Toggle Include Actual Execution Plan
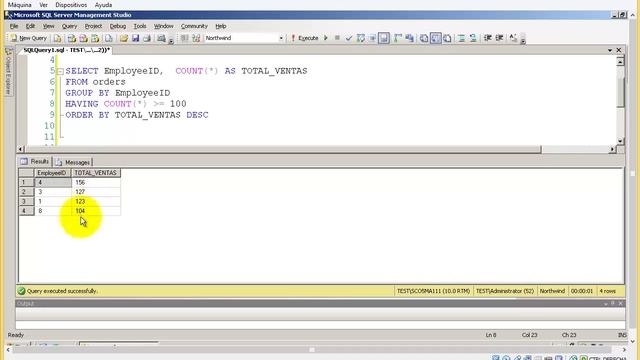 click(398, 38)
